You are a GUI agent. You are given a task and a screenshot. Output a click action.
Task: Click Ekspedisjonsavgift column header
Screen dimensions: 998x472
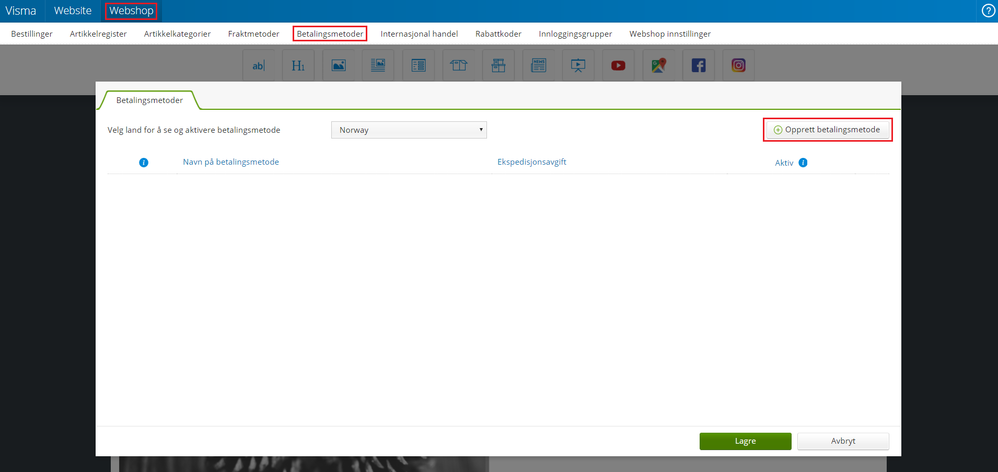532,162
